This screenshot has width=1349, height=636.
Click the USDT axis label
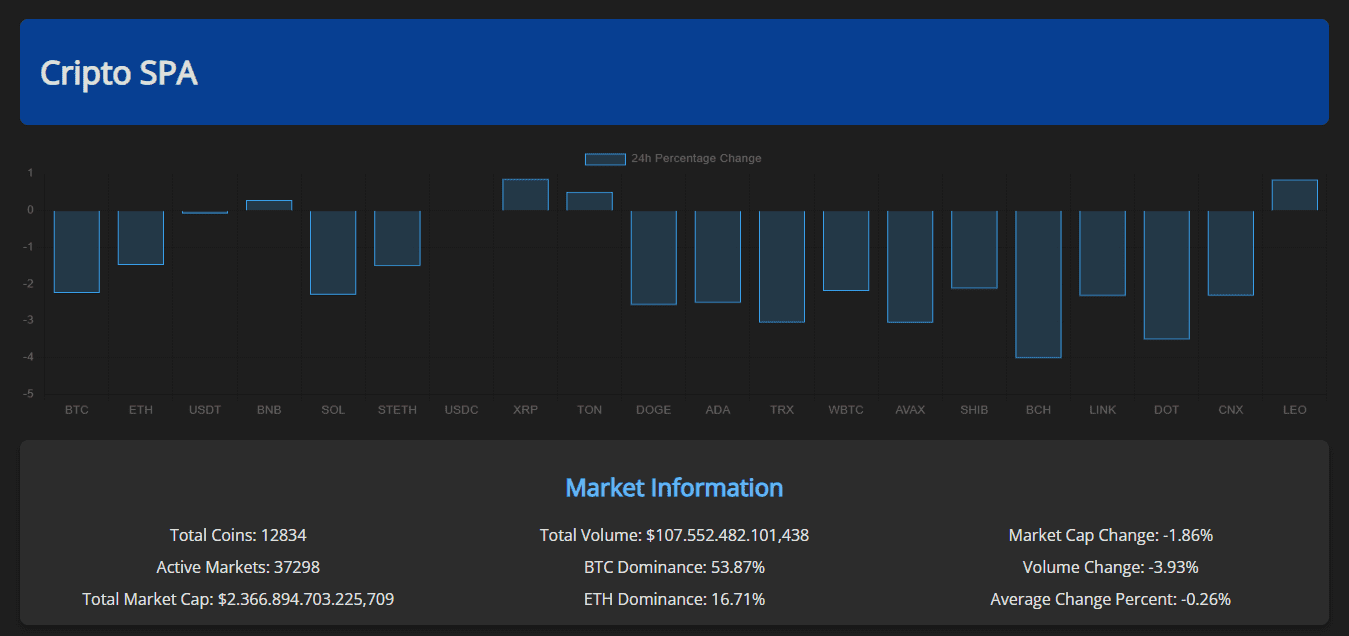click(204, 409)
